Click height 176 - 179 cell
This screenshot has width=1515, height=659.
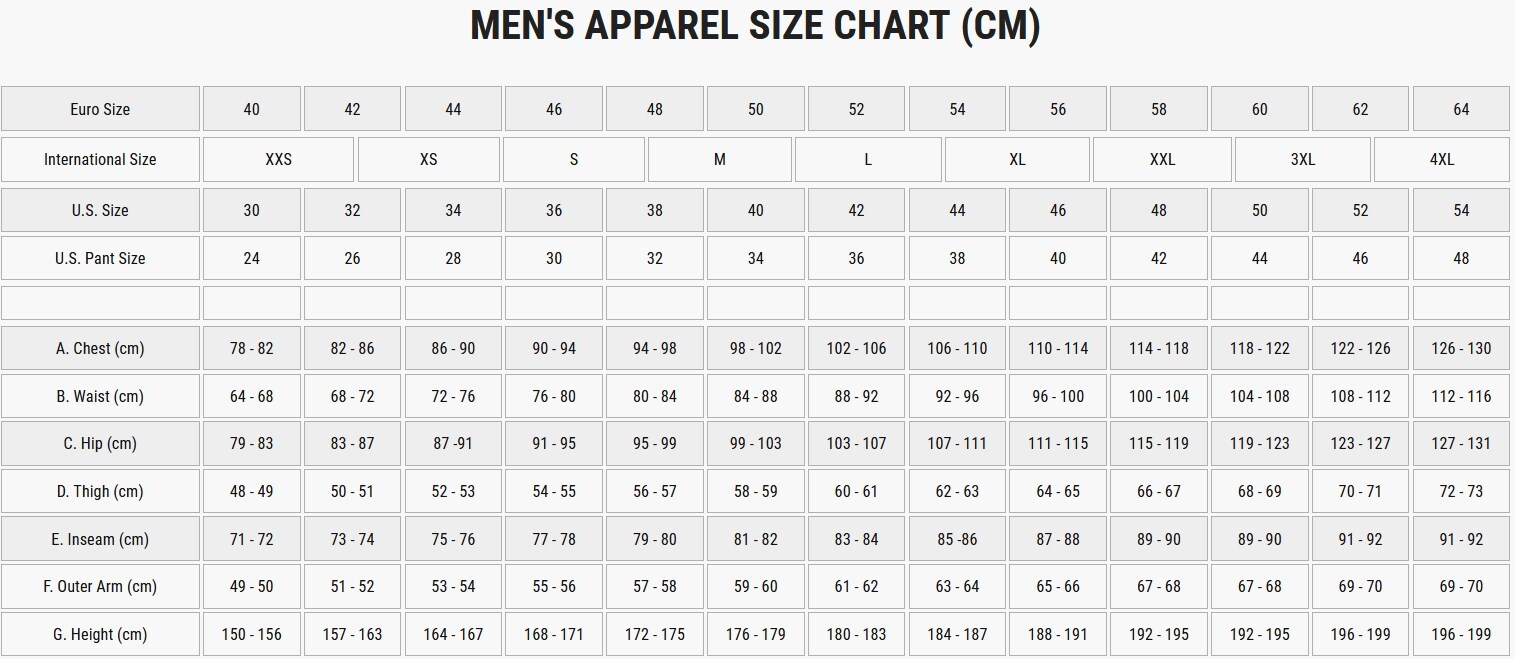[756, 634]
